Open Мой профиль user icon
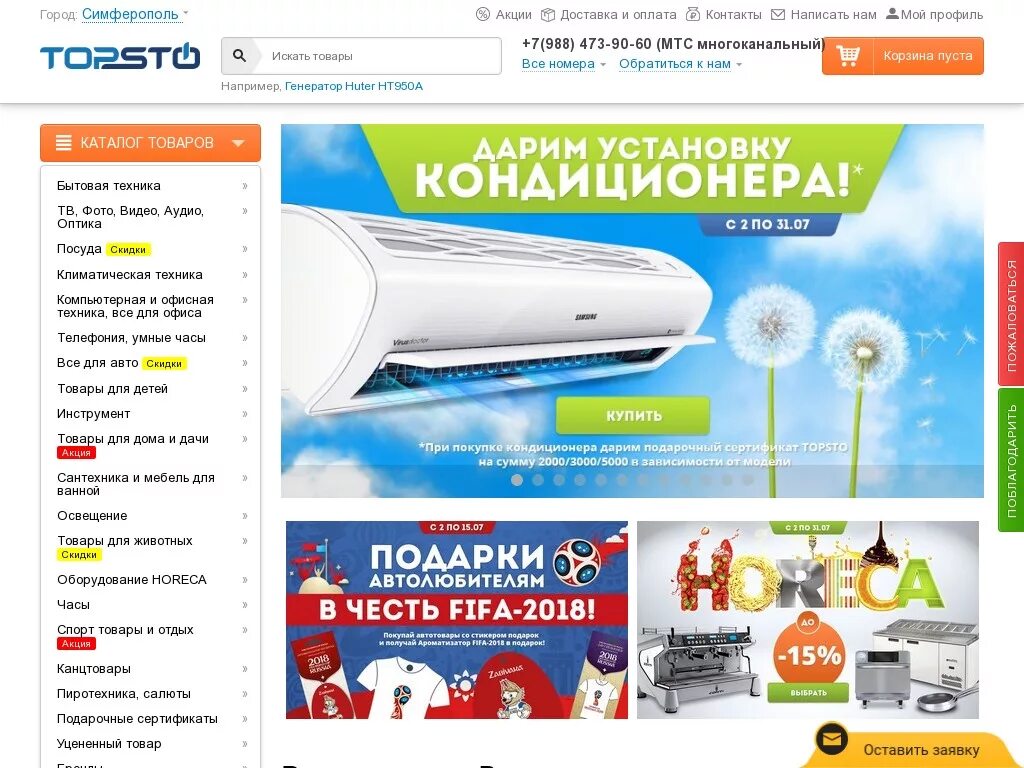Screen dimensions: 1024x768 pos(892,14)
